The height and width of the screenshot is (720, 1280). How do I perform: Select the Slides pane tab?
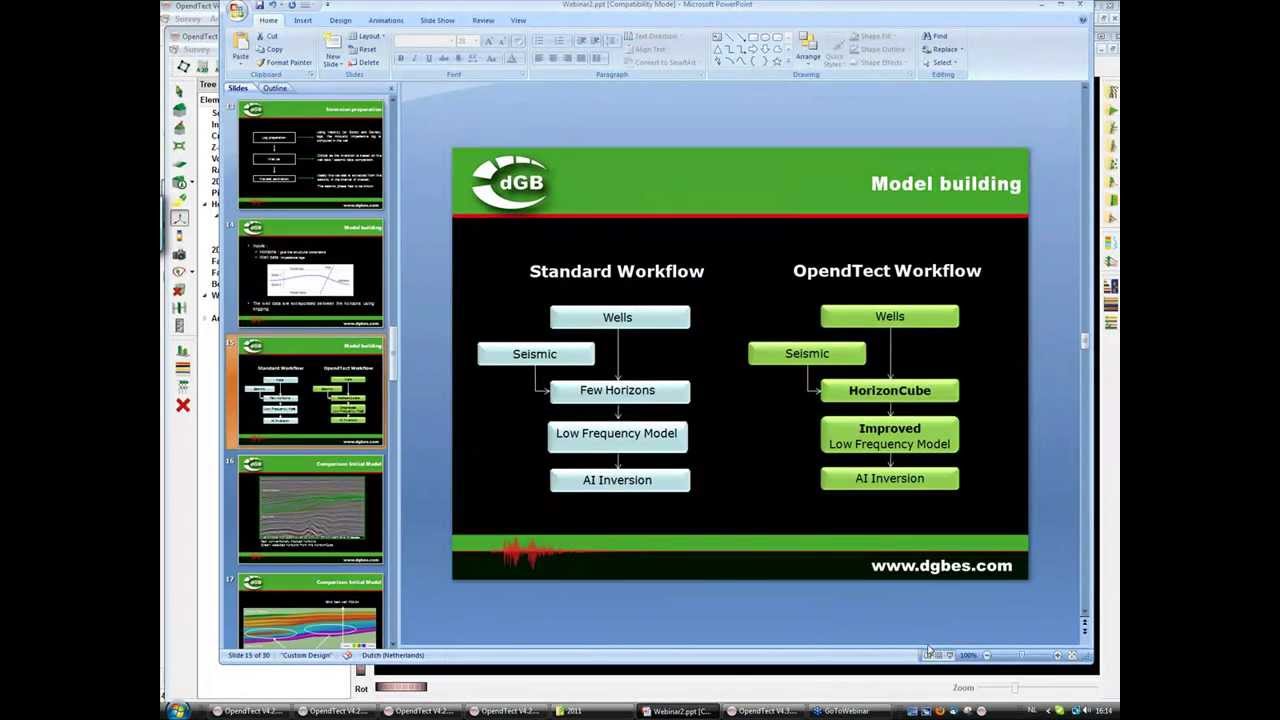click(x=238, y=88)
